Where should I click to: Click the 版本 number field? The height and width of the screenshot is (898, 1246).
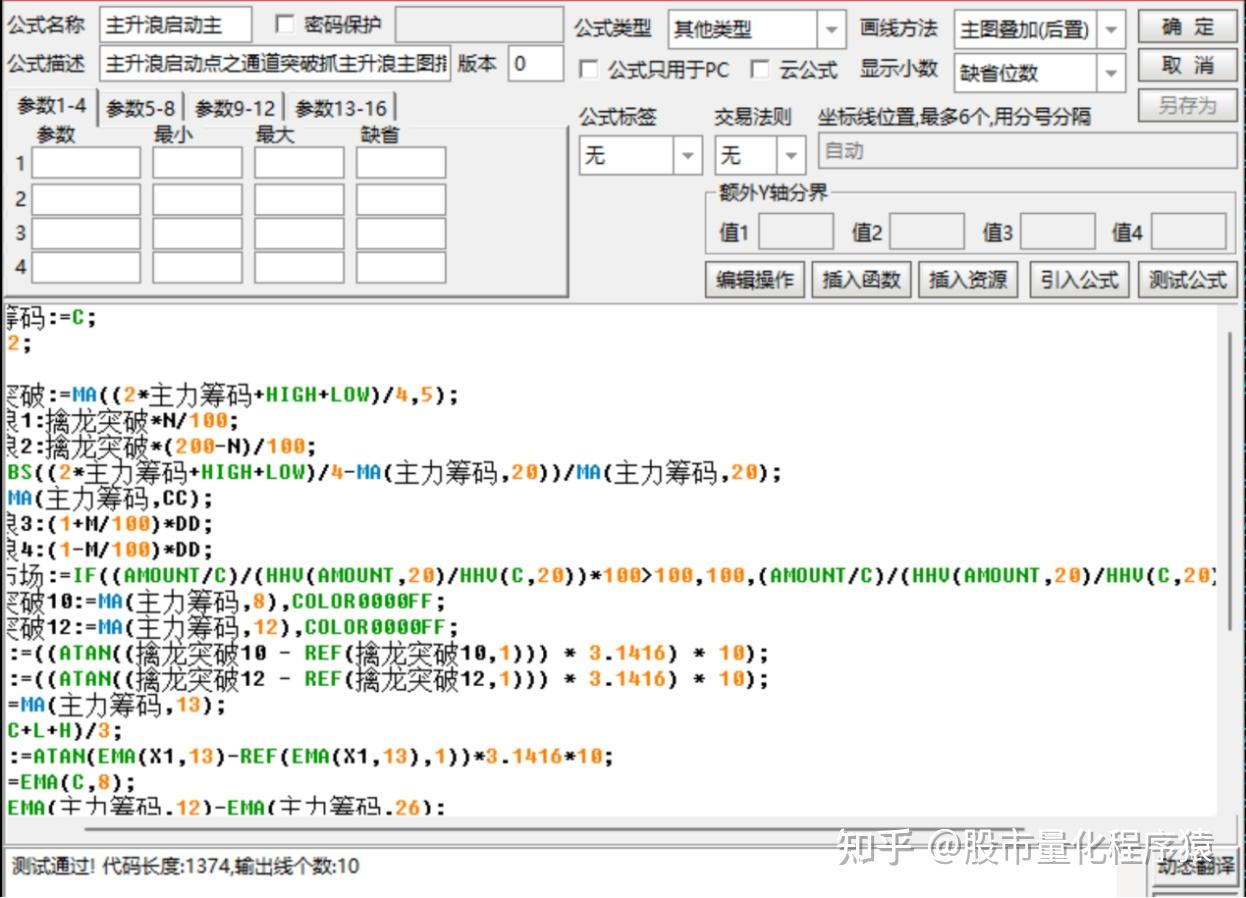[535, 63]
